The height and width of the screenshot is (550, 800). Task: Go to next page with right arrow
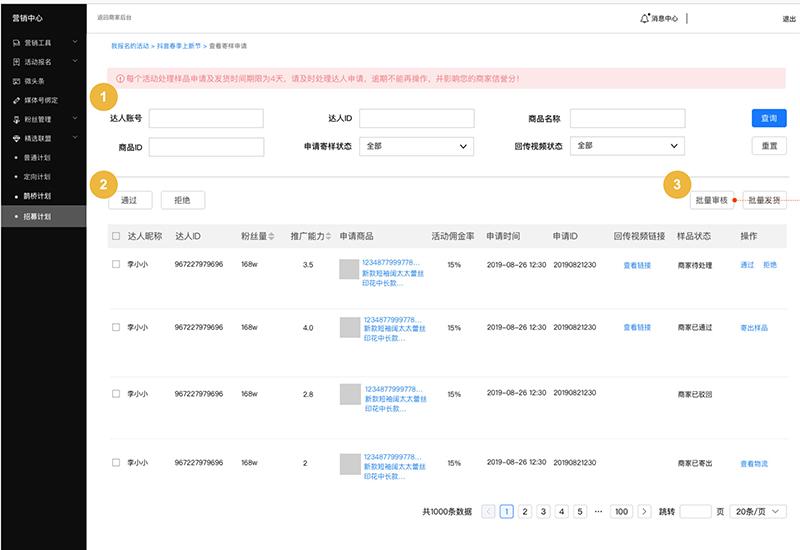coord(644,511)
